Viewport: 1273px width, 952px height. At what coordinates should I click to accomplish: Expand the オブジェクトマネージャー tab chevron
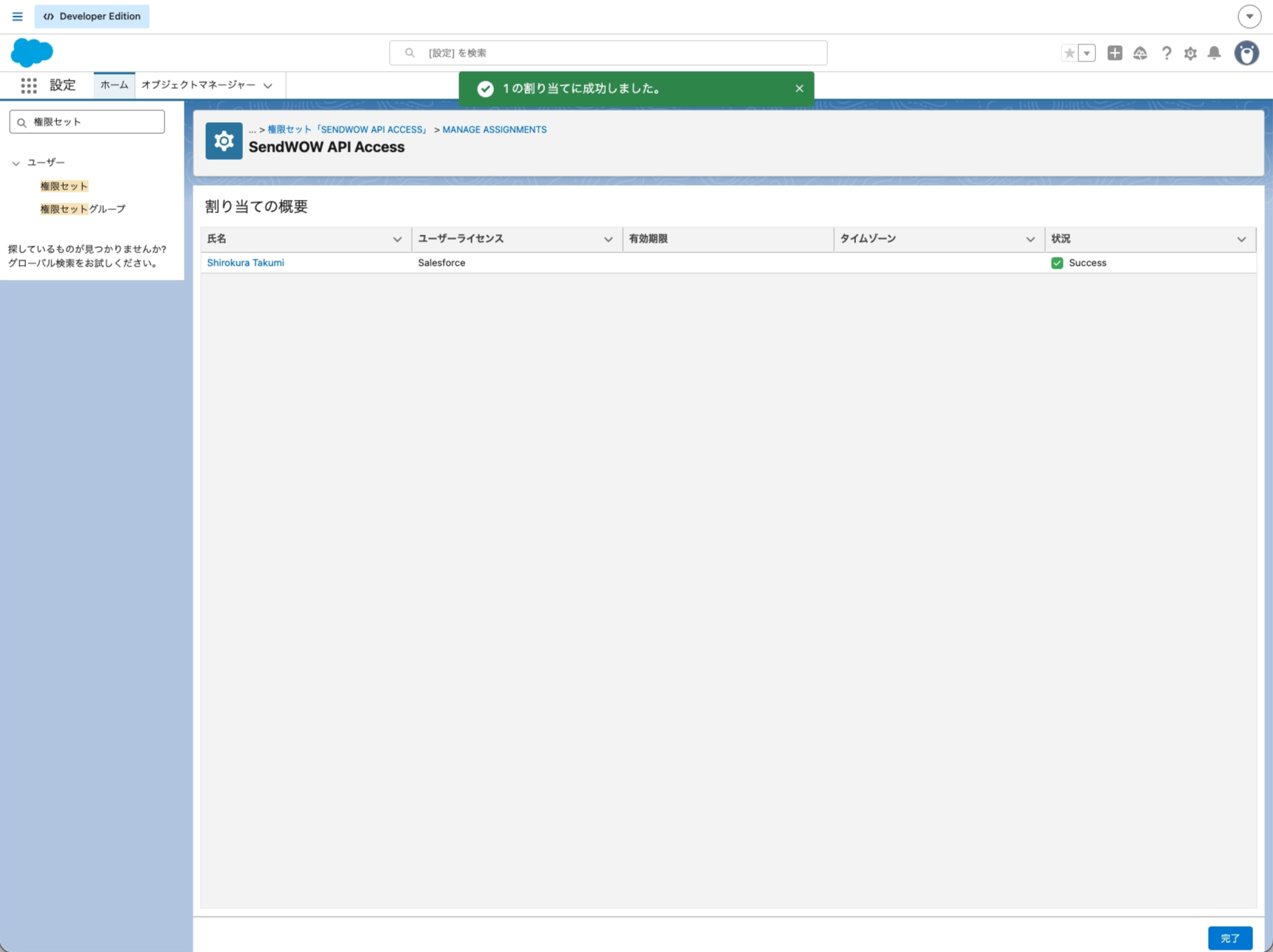click(268, 86)
